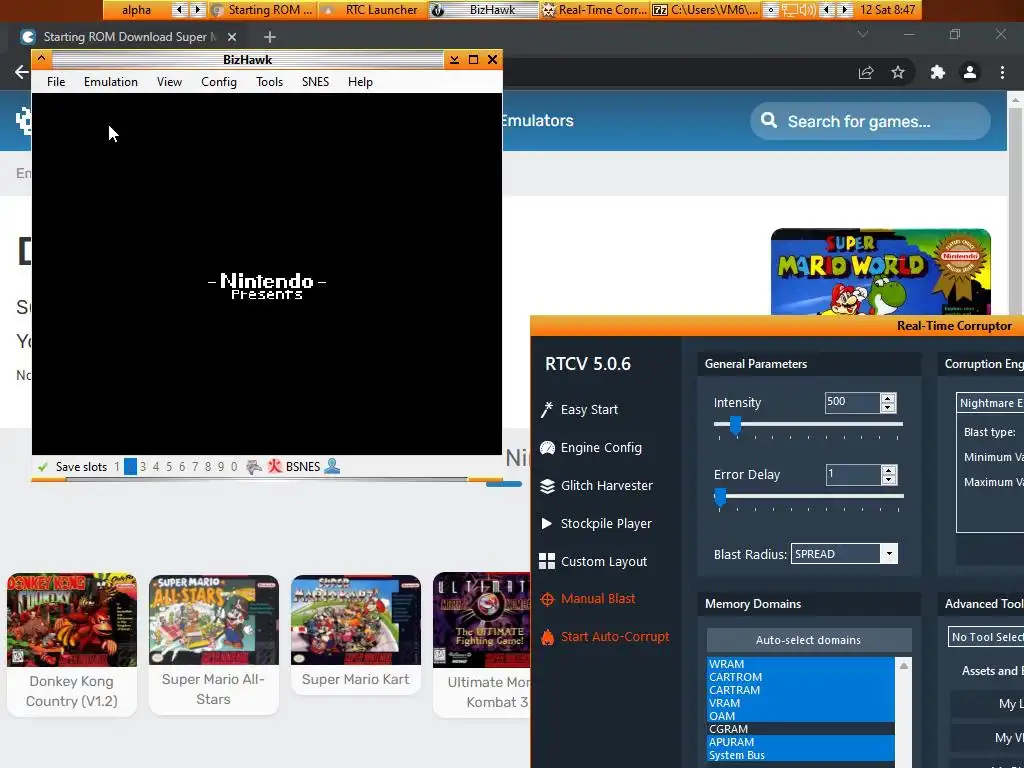Open a new browser tab with plus
Screen dimensions: 1024x768
click(x=270, y=37)
